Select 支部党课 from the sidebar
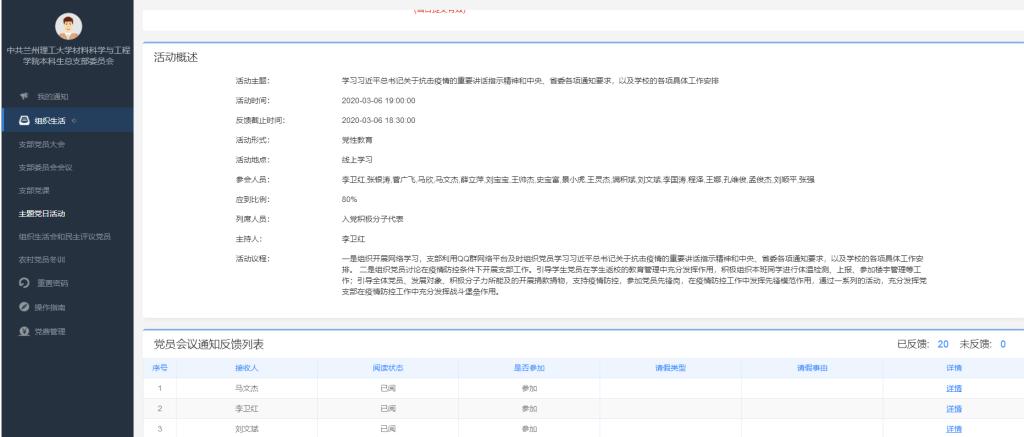 click(x=37, y=190)
